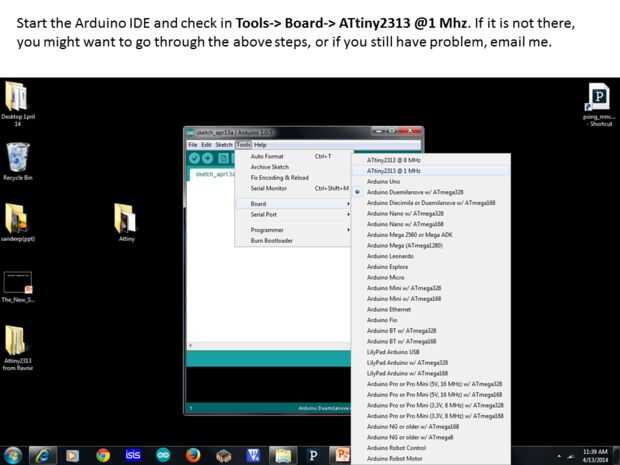Launch Firefox from the taskbar
Screen dimensions: 620x465
tap(193, 456)
